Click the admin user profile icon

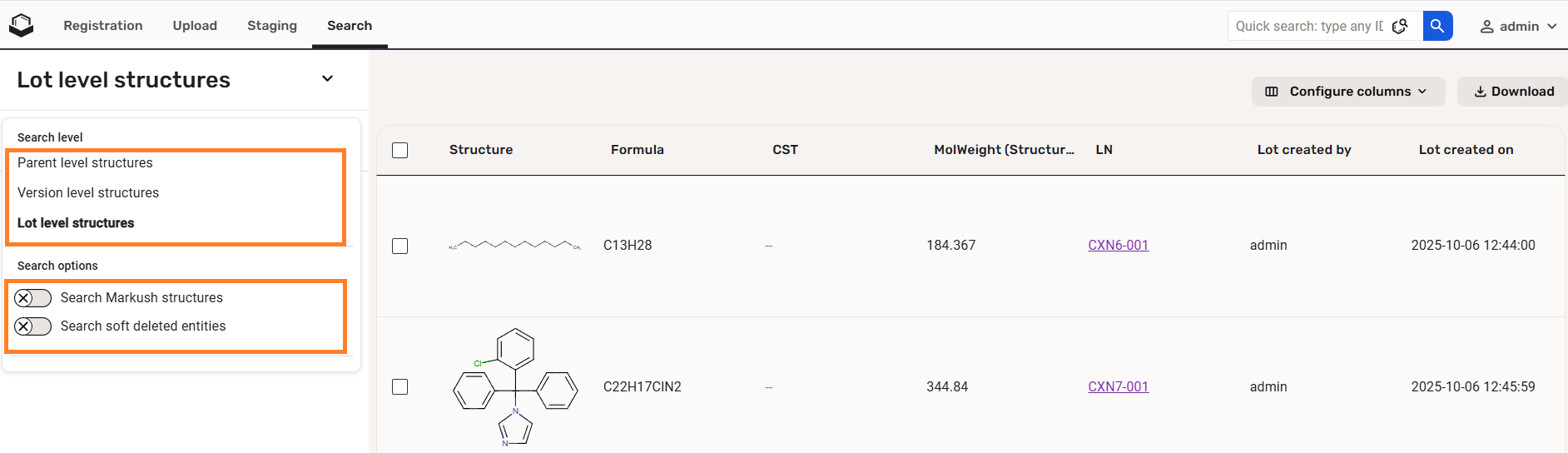click(x=1486, y=27)
